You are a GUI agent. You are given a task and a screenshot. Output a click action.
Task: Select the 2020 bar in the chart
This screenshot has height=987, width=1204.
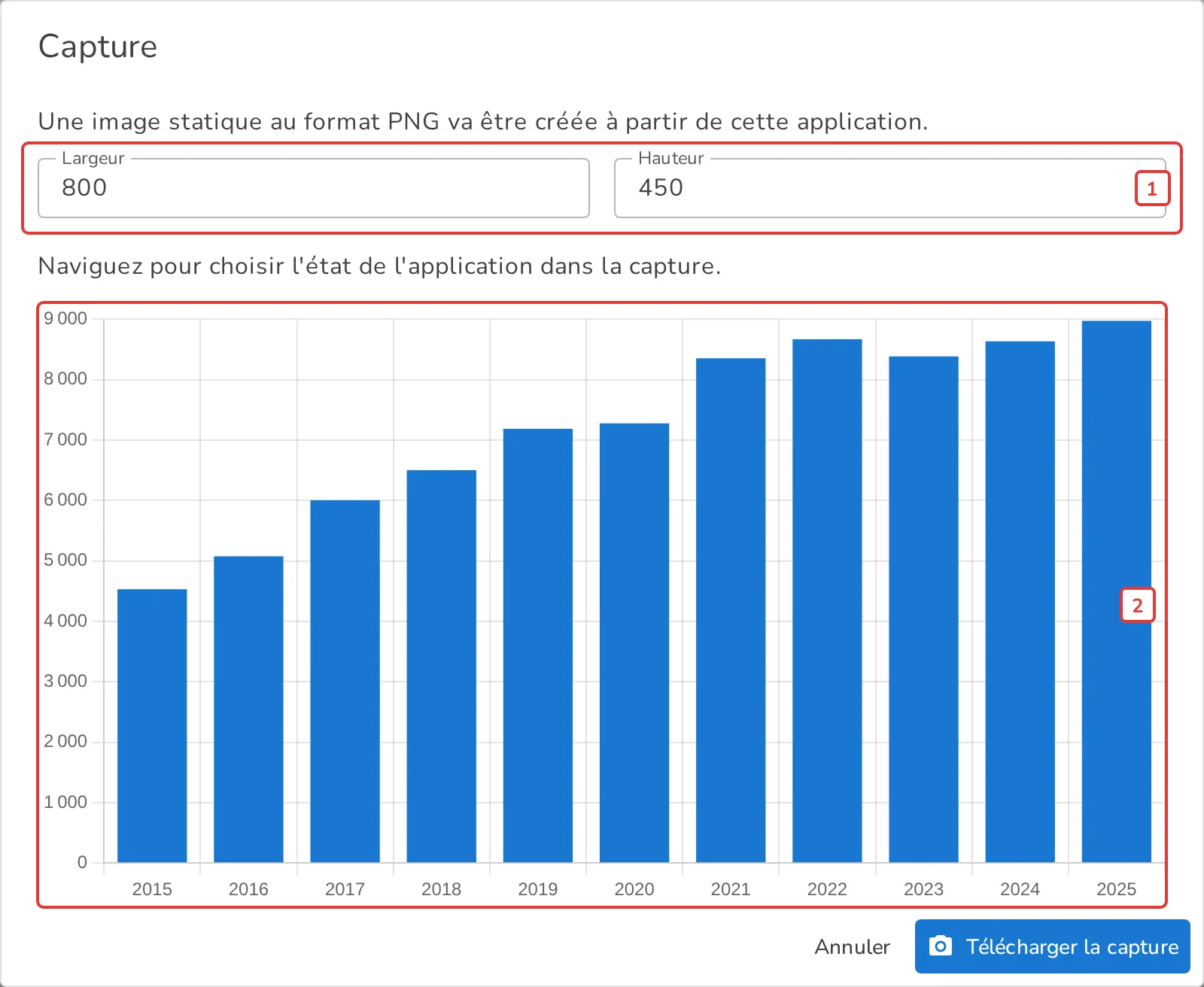[x=634, y=642]
